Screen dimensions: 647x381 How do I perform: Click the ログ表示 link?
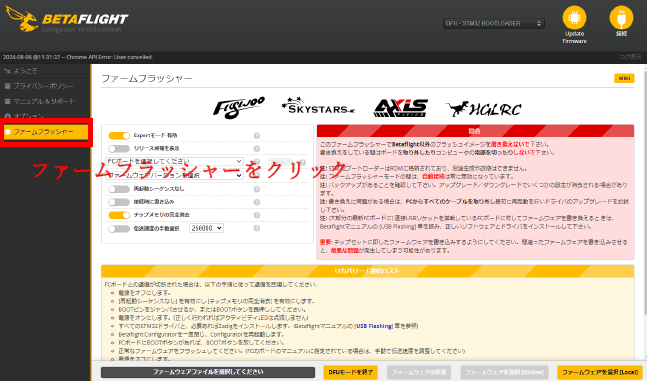(630, 57)
